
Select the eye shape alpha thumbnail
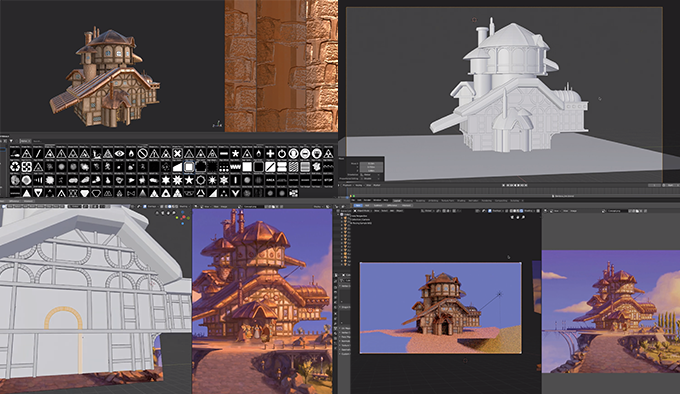point(119,153)
